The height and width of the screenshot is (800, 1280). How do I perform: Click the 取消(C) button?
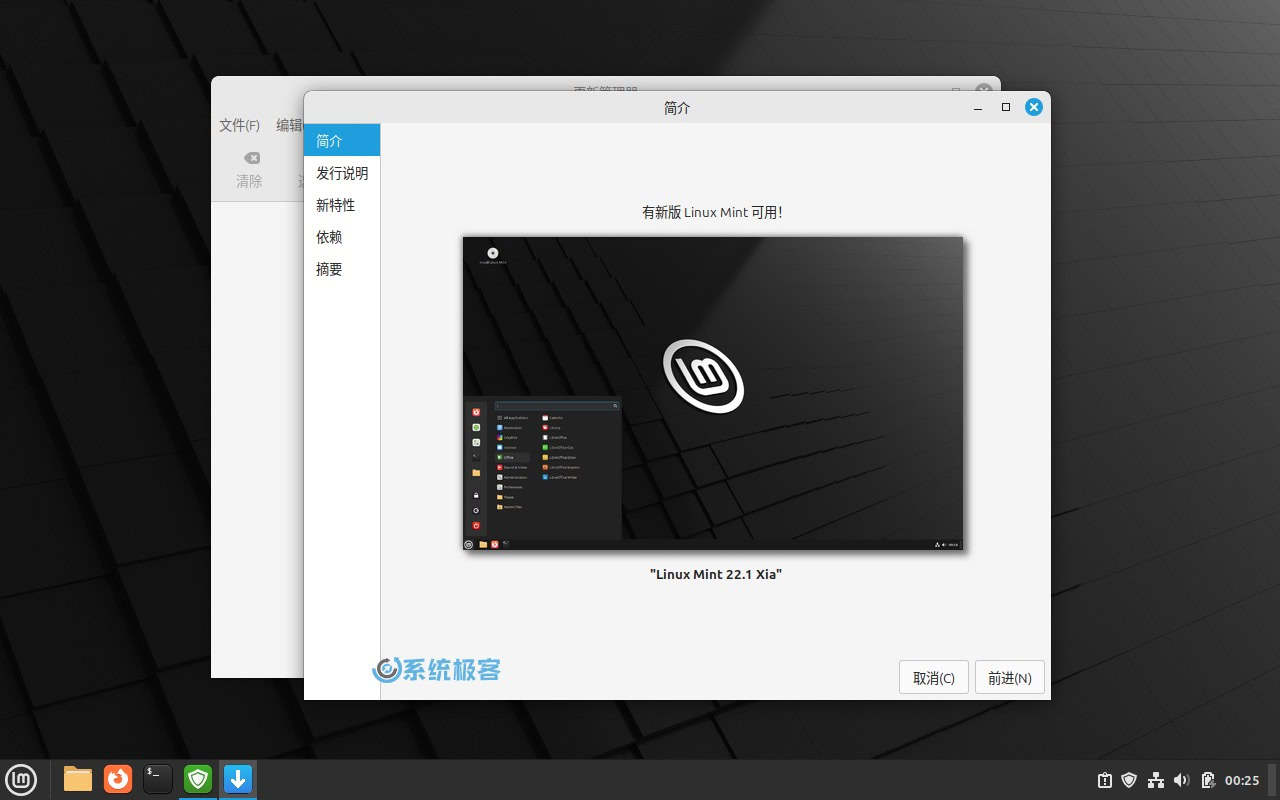(x=934, y=677)
